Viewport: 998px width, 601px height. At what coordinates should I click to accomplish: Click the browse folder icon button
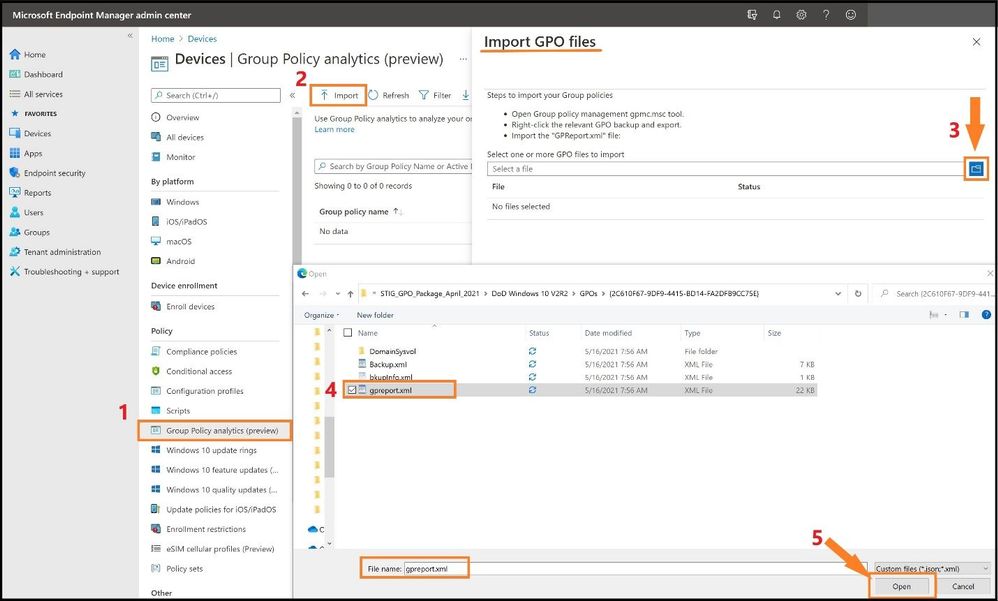point(976,169)
